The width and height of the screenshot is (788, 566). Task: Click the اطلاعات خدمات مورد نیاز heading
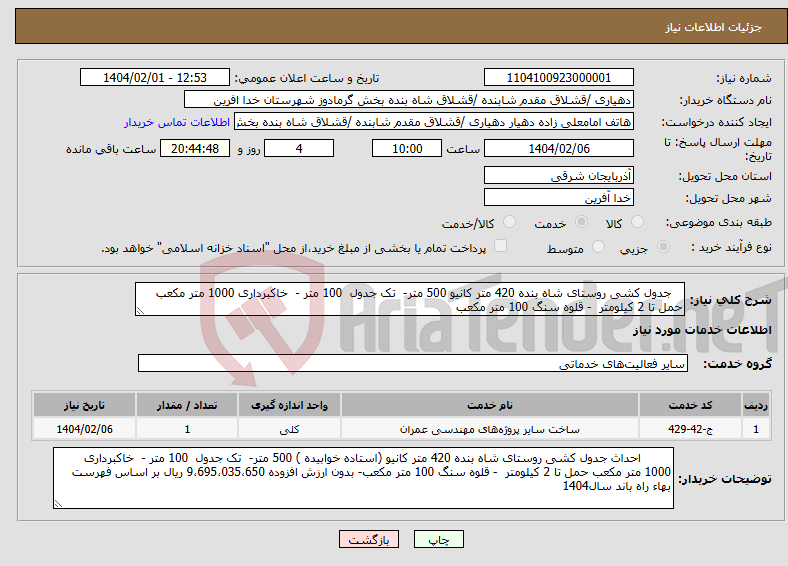tap(702, 330)
